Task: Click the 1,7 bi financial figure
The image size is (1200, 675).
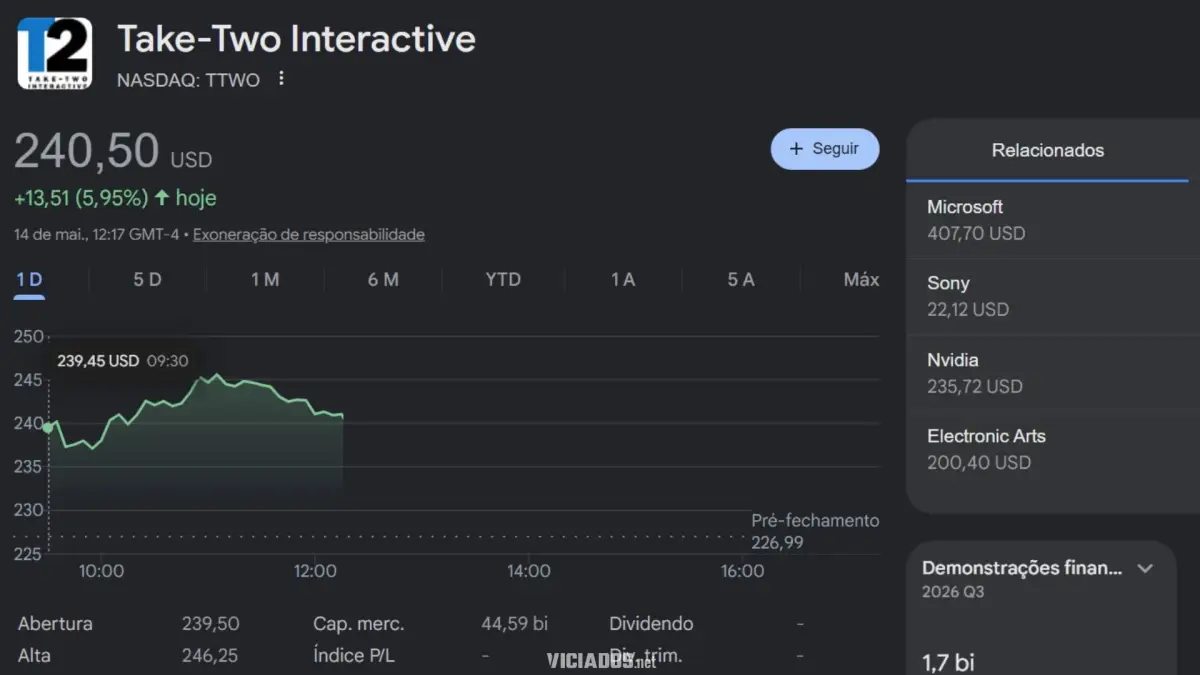Action: click(x=947, y=661)
